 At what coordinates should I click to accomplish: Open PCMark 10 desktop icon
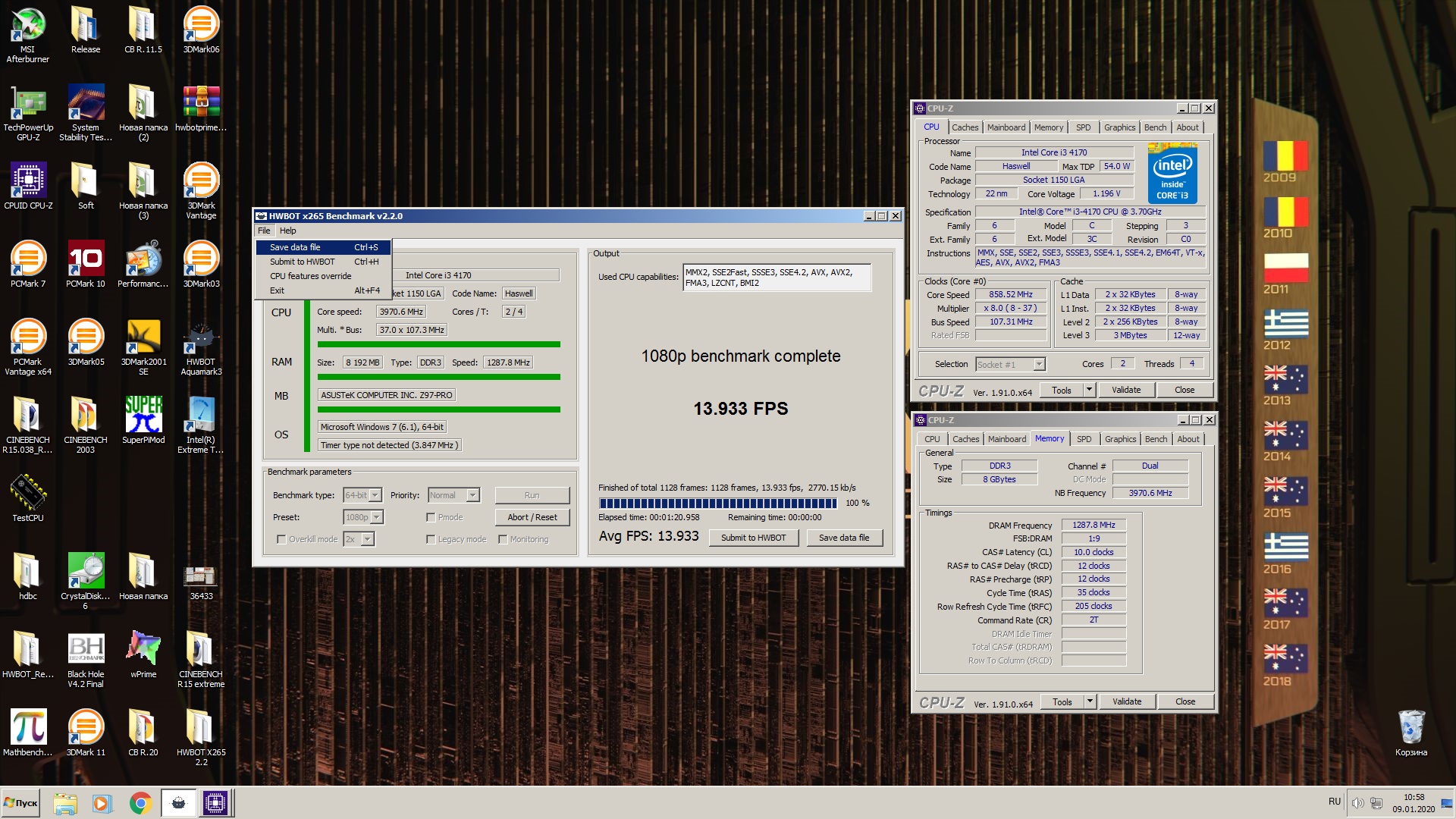click(x=86, y=263)
